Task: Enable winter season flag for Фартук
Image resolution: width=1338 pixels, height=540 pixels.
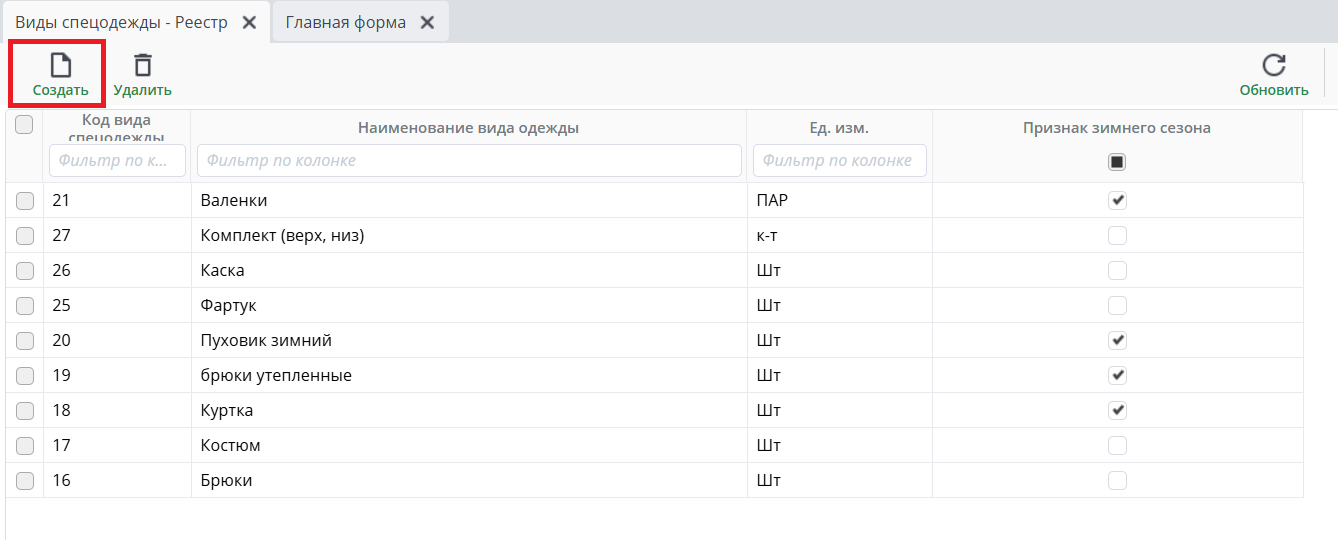Action: click(1117, 305)
